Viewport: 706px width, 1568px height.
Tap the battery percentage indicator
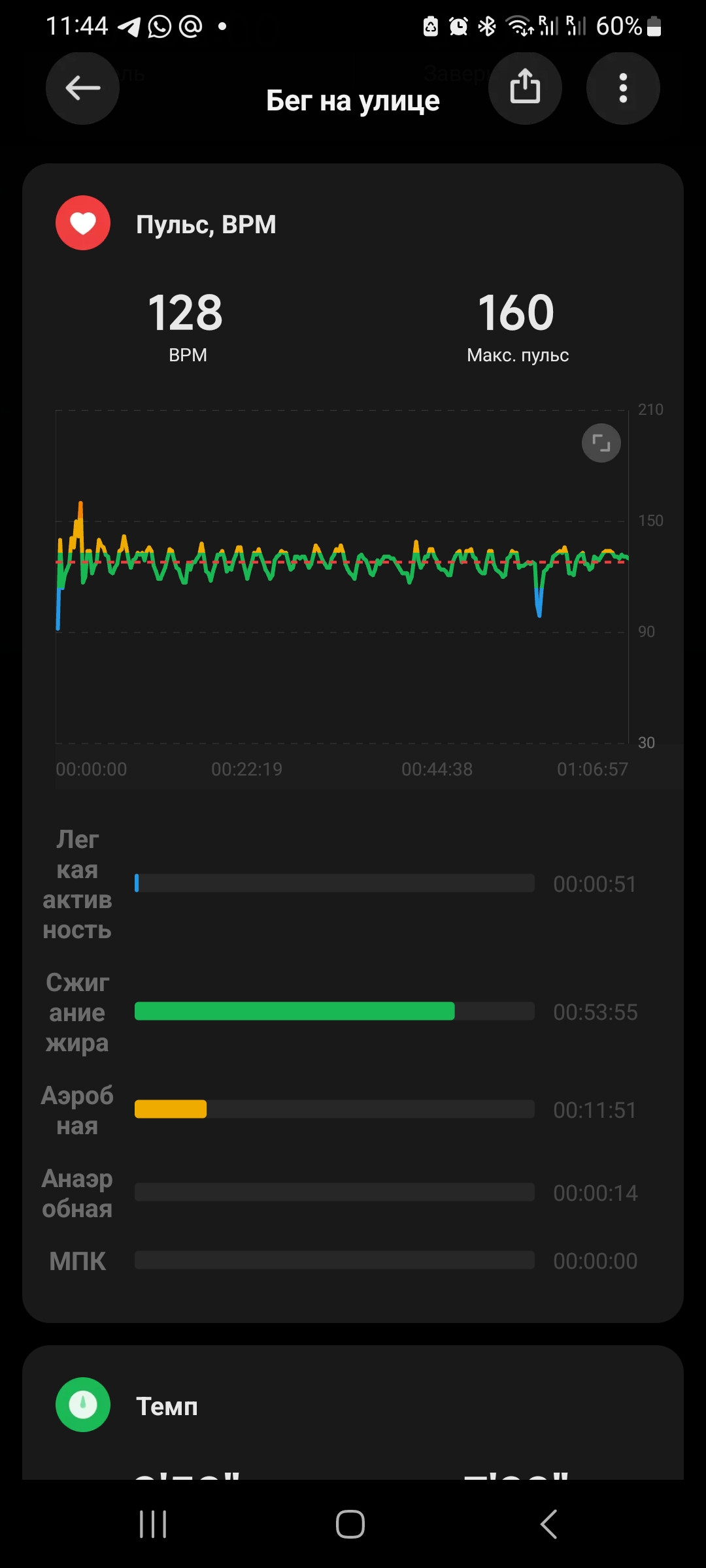pyautogui.click(x=618, y=27)
